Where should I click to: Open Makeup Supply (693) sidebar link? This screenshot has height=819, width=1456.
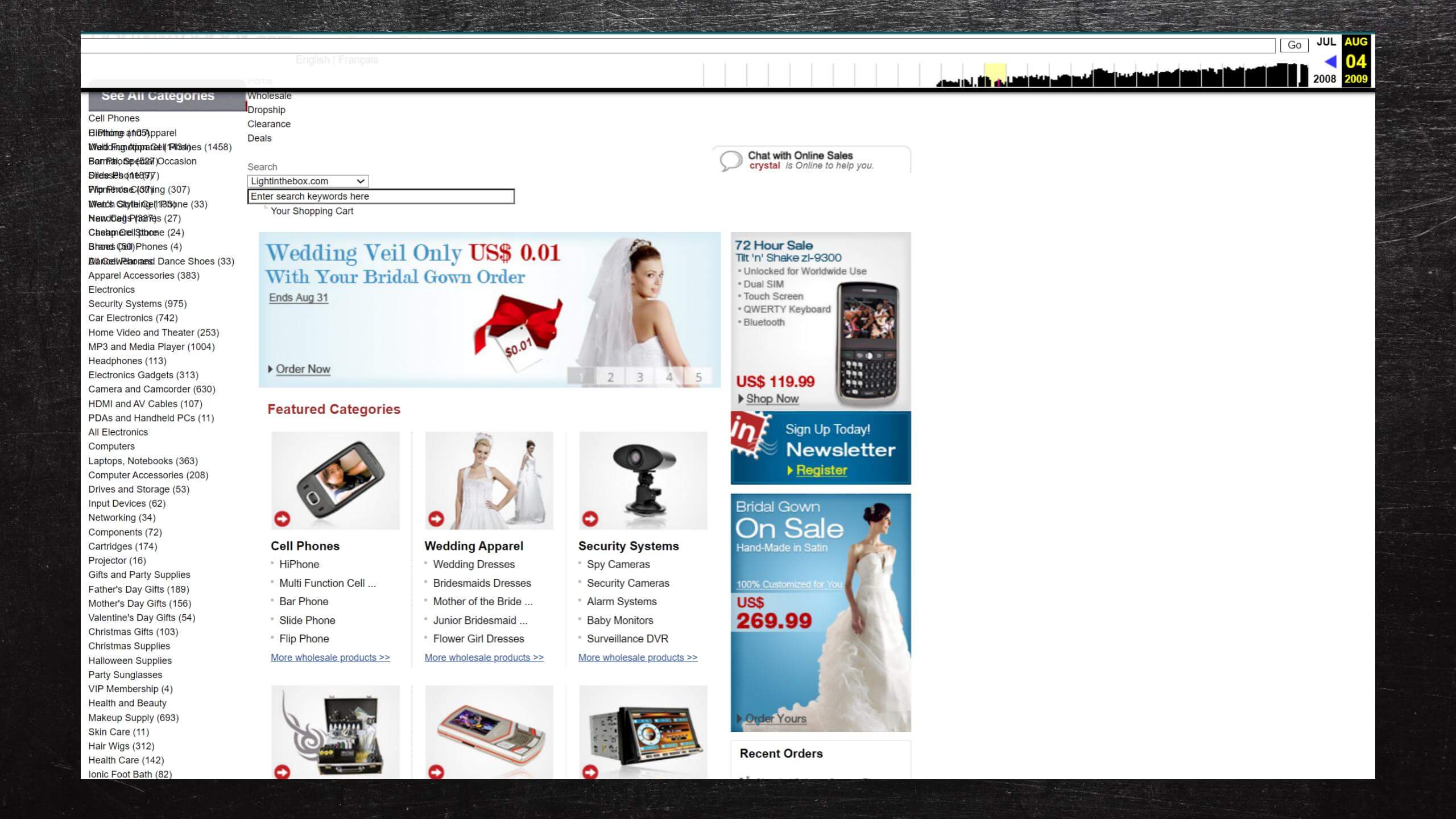click(x=134, y=718)
